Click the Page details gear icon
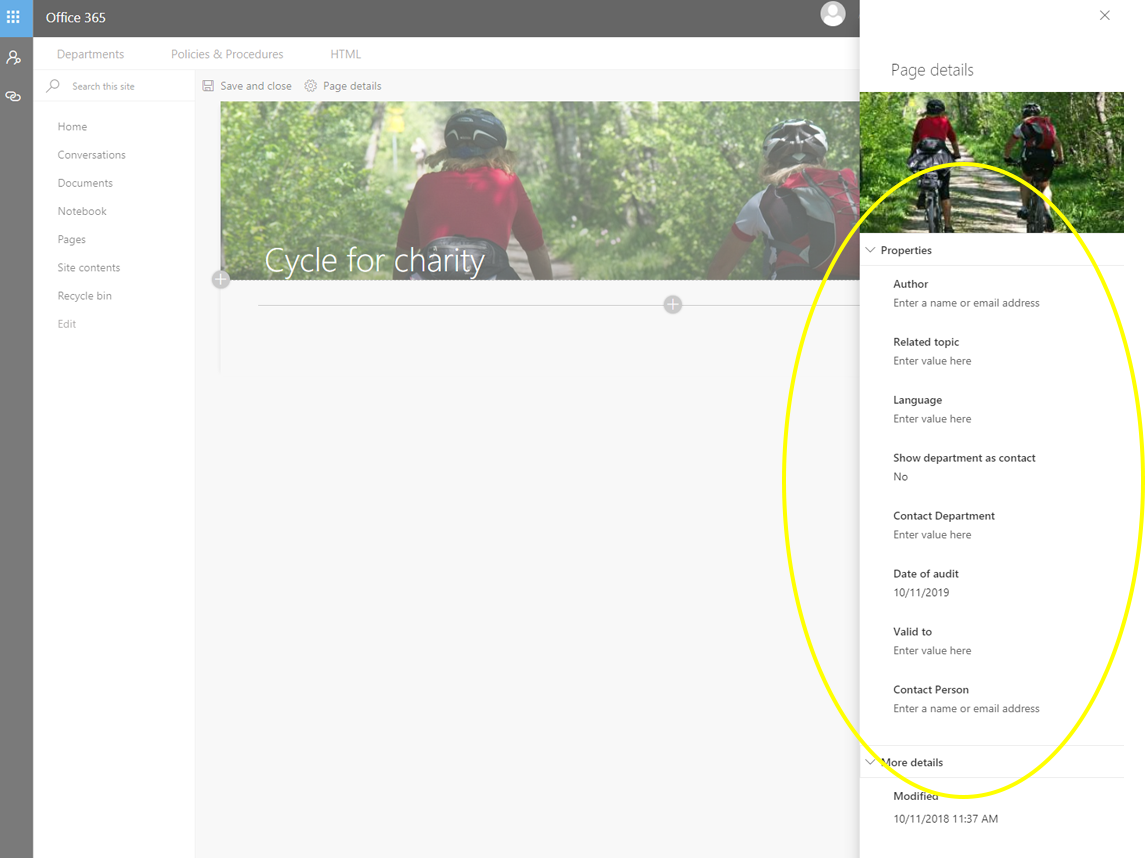 (x=311, y=86)
